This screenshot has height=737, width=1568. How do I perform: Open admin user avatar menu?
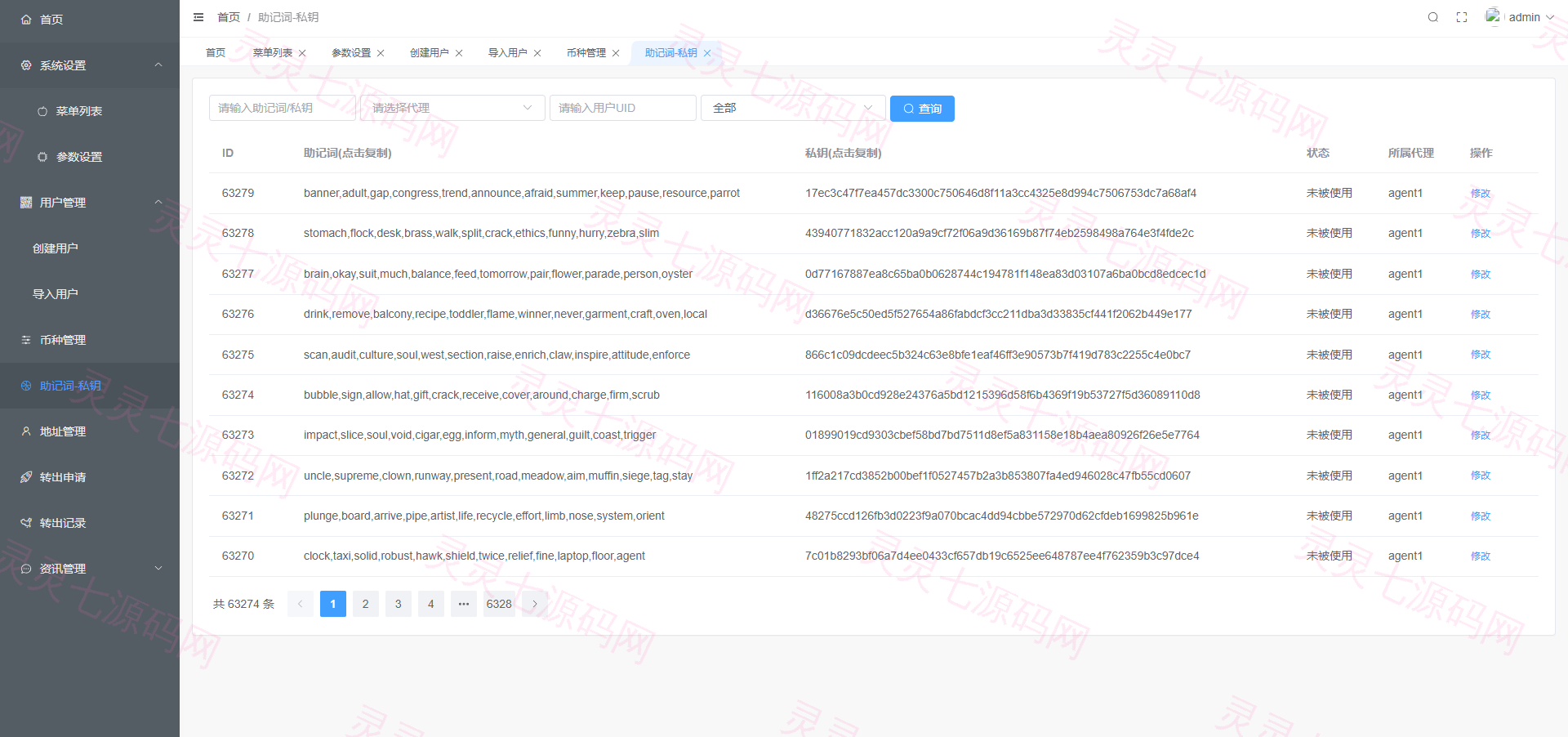pos(1519,17)
